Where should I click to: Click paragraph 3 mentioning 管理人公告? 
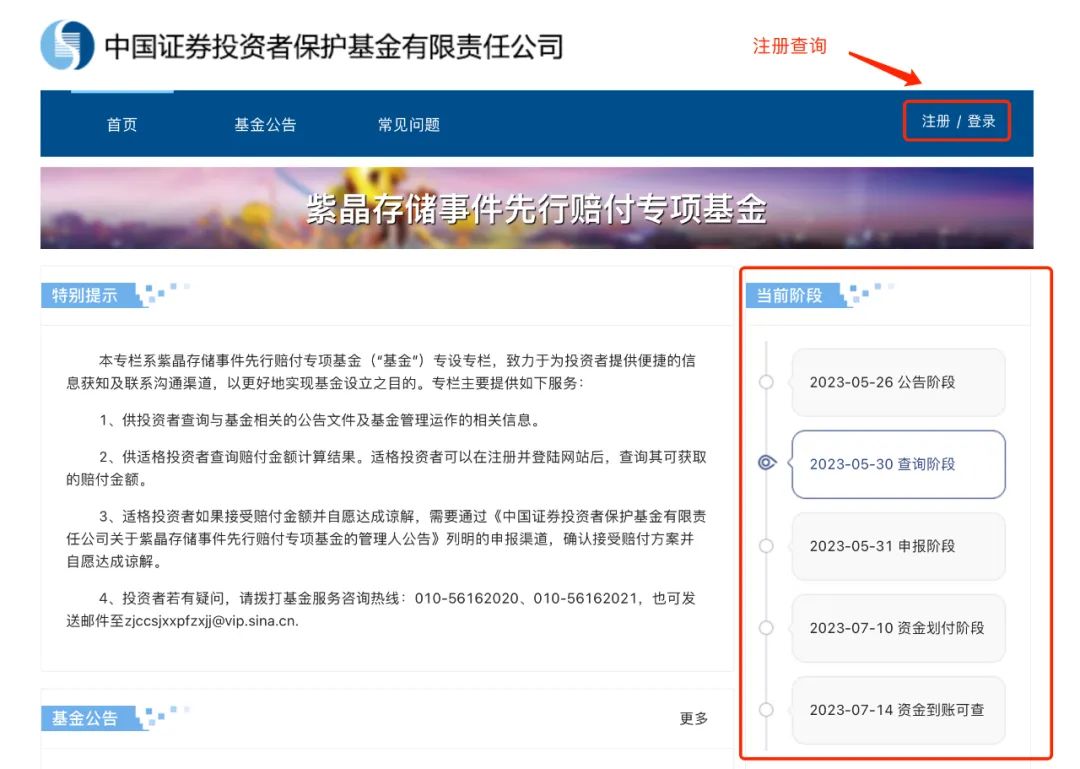386,539
